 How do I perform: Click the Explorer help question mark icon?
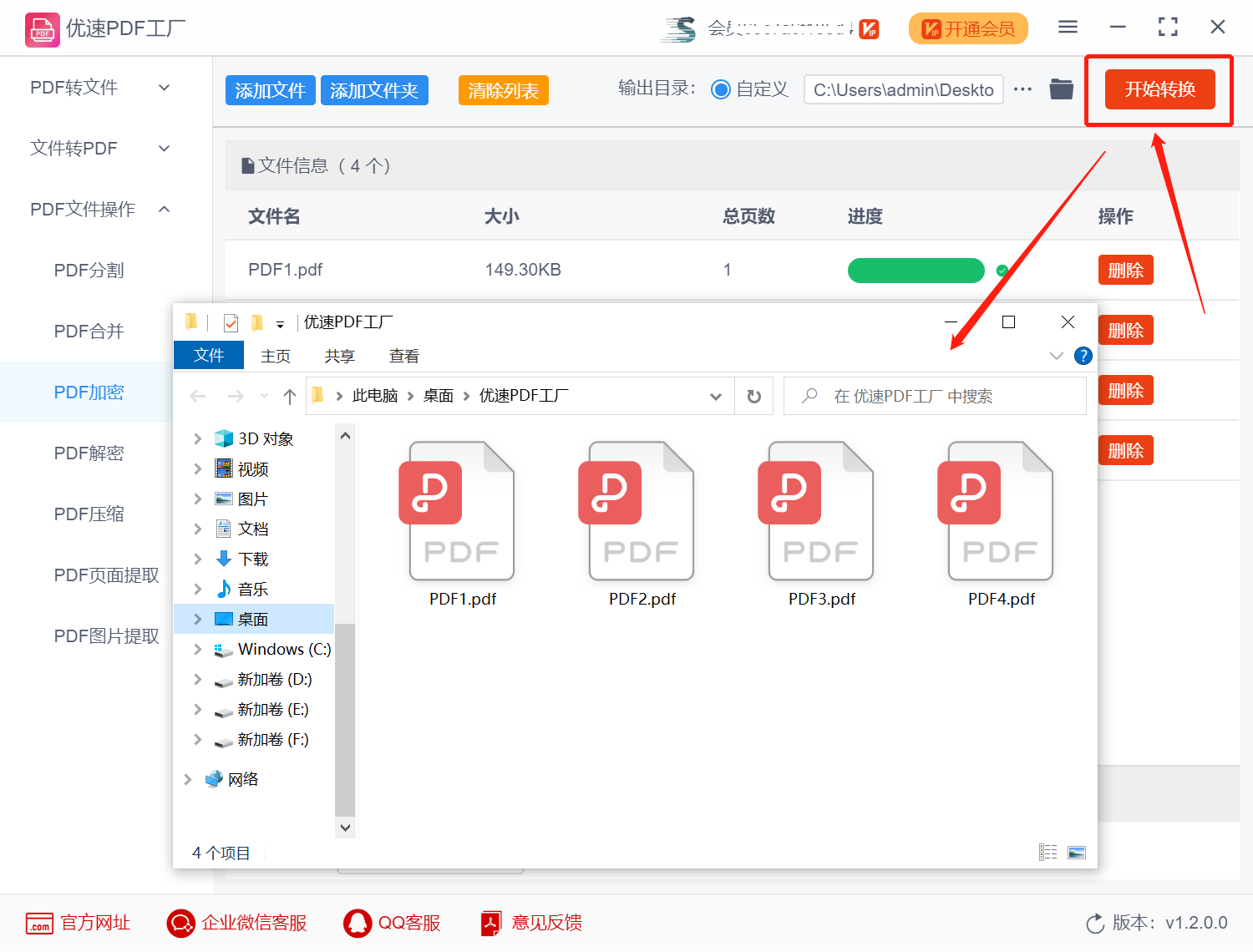pyautogui.click(x=1083, y=356)
